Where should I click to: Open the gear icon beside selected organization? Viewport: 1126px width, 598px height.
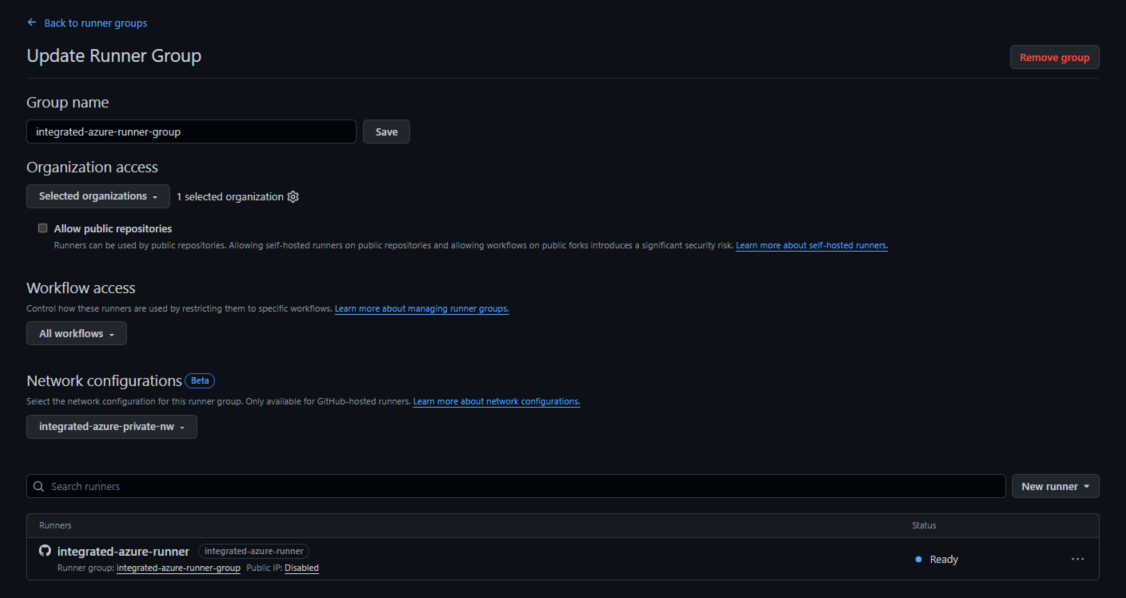(293, 197)
